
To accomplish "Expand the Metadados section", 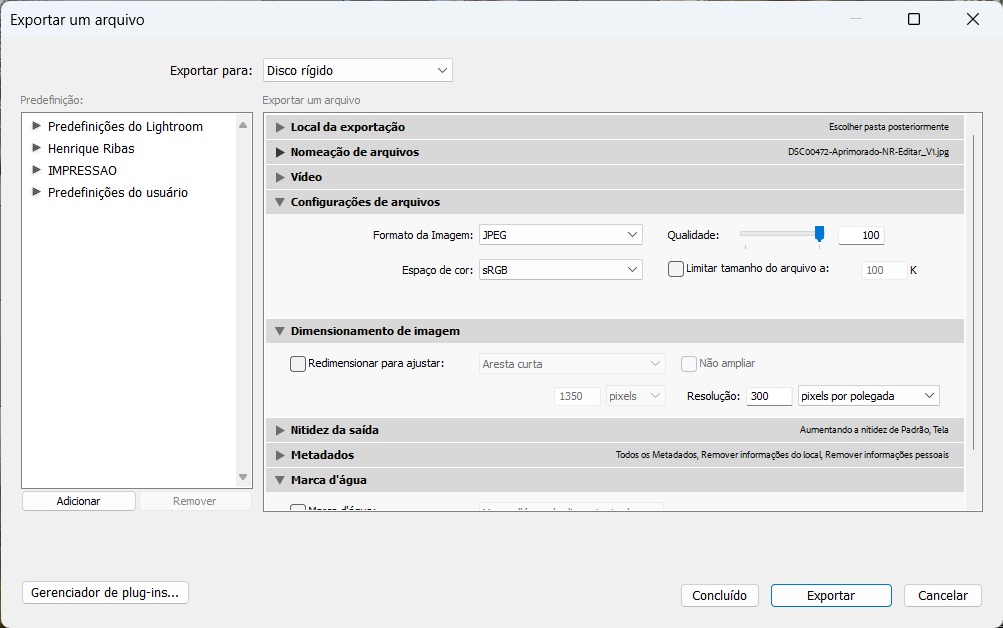I will [x=281, y=455].
